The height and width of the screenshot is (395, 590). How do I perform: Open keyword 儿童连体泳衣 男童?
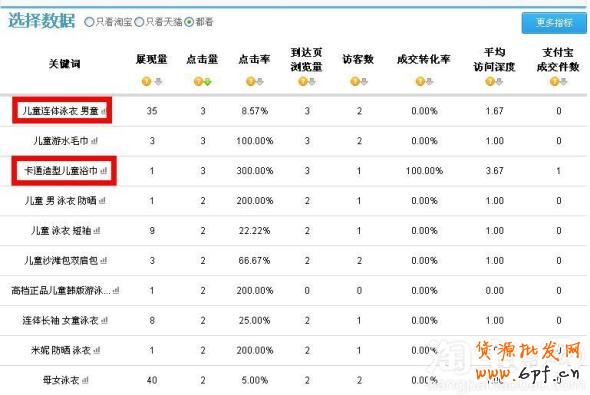tap(60, 111)
